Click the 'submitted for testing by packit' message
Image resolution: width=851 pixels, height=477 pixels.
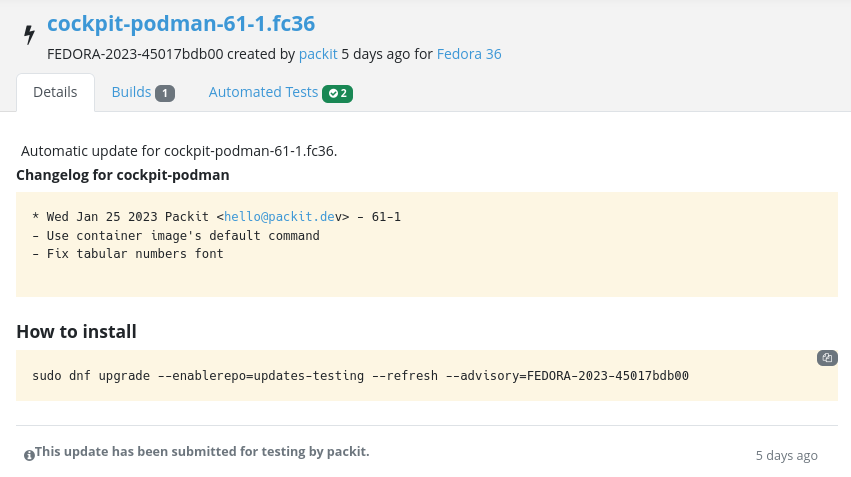click(202, 452)
